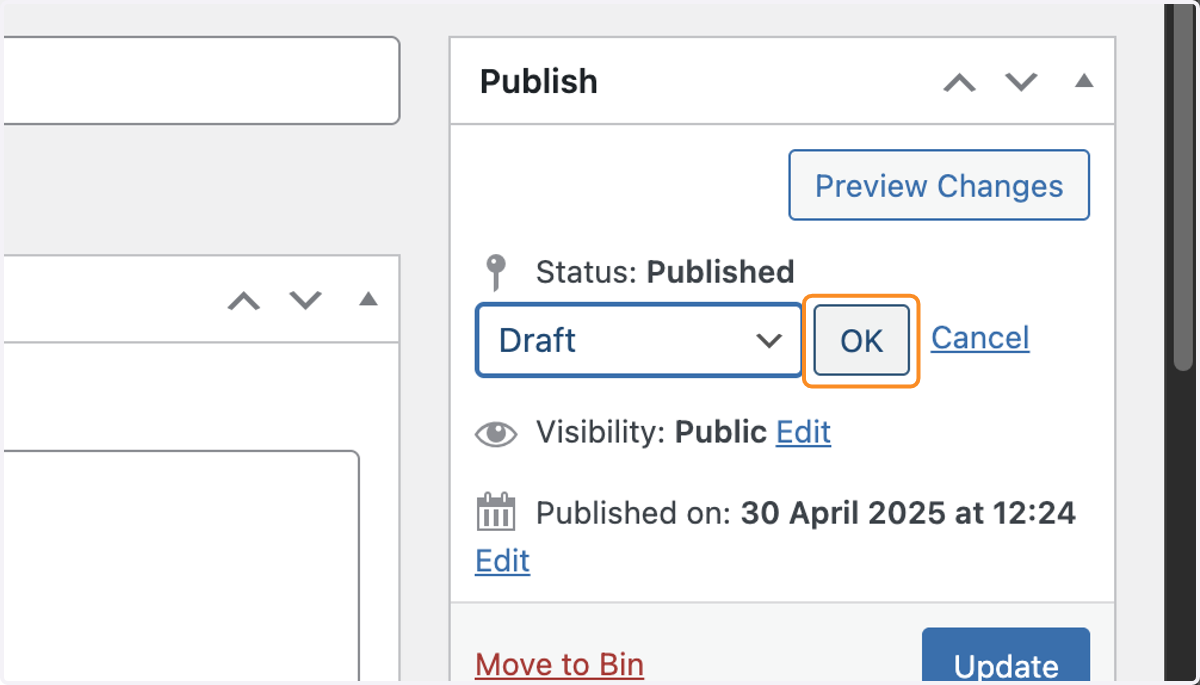Screen dimensions: 1200x685
Task: Move left editor panel up
Action: 243,299
